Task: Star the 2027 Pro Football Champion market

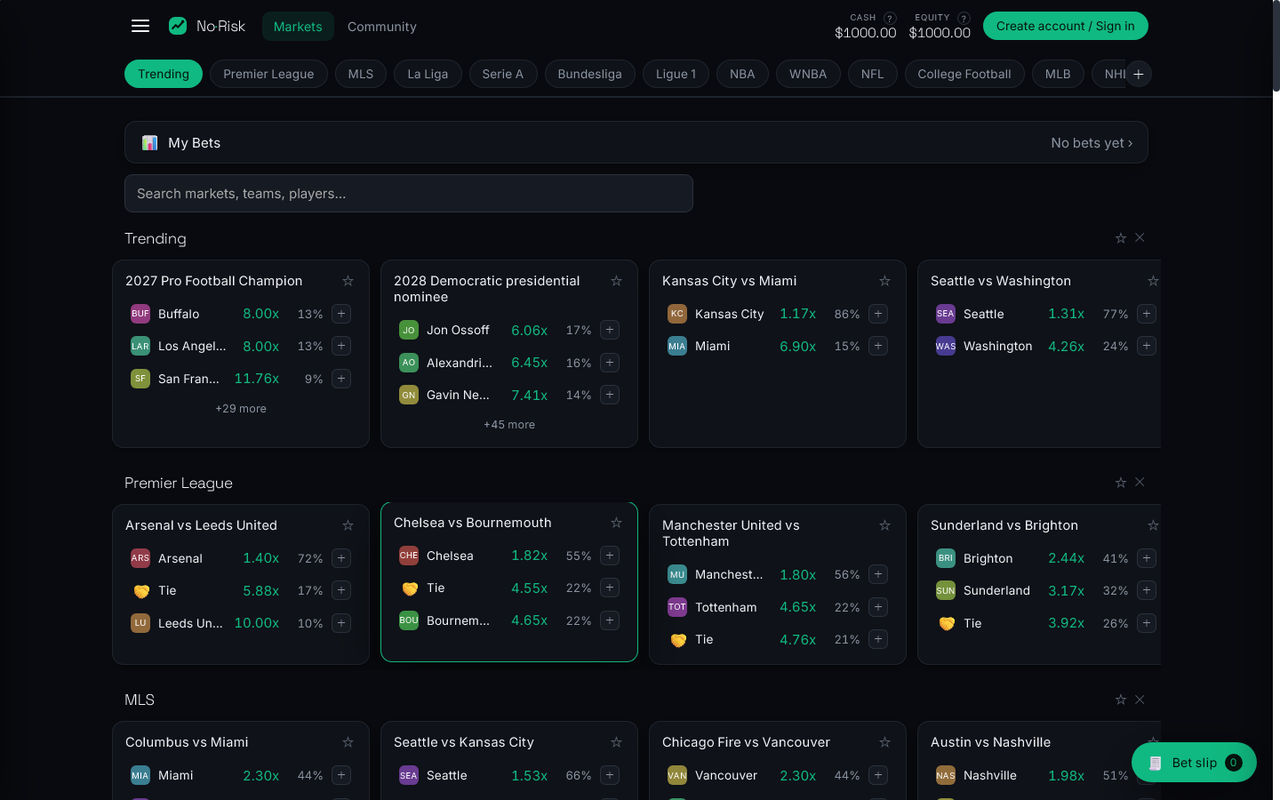Action: tap(348, 281)
